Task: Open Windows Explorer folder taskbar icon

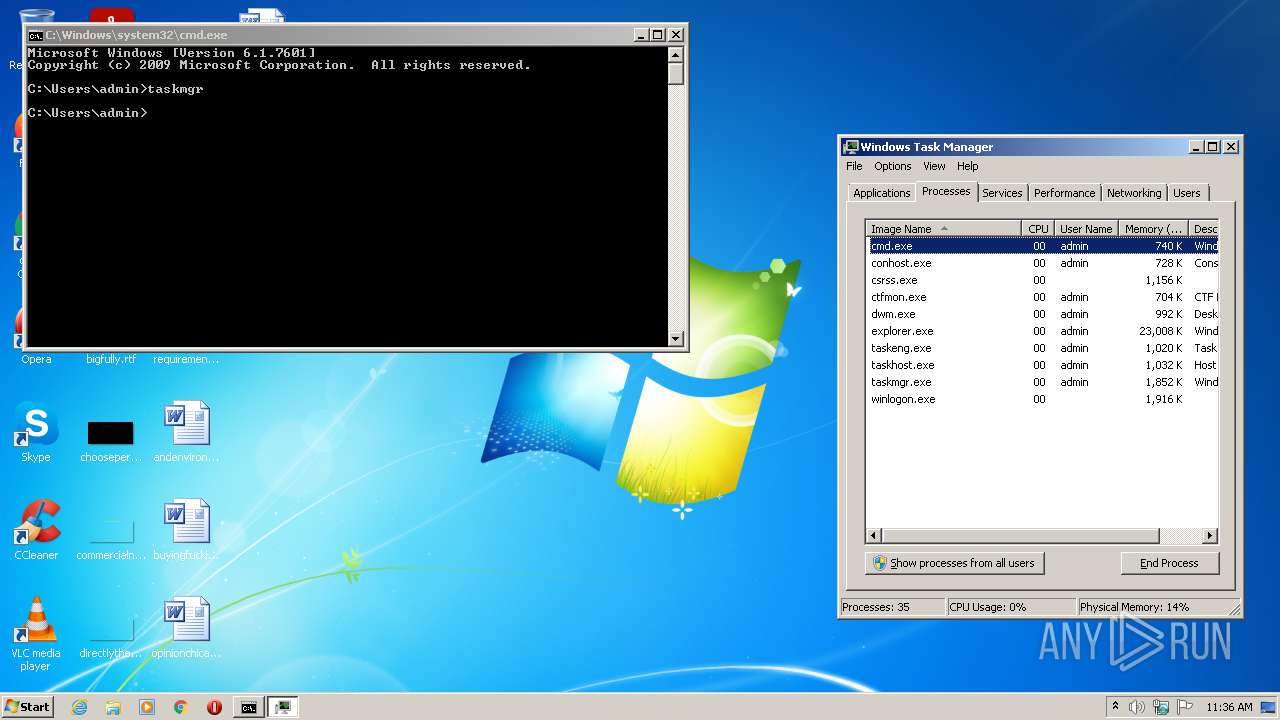Action: 113,707
